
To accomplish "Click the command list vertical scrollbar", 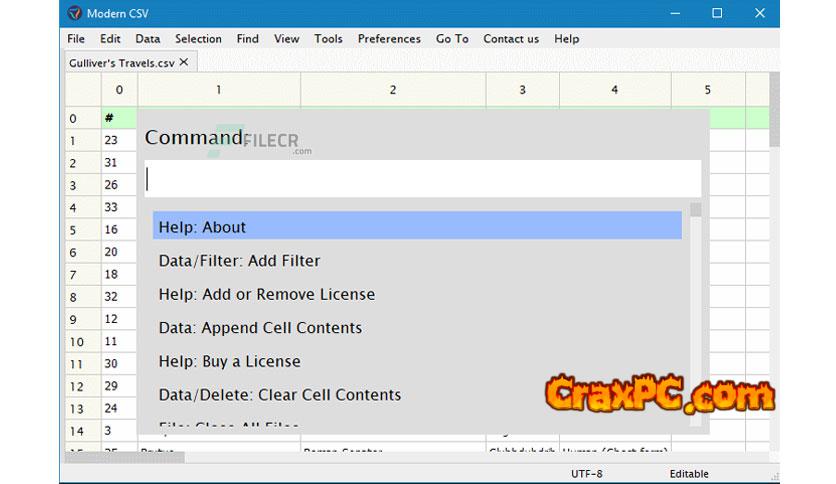I will [x=696, y=300].
